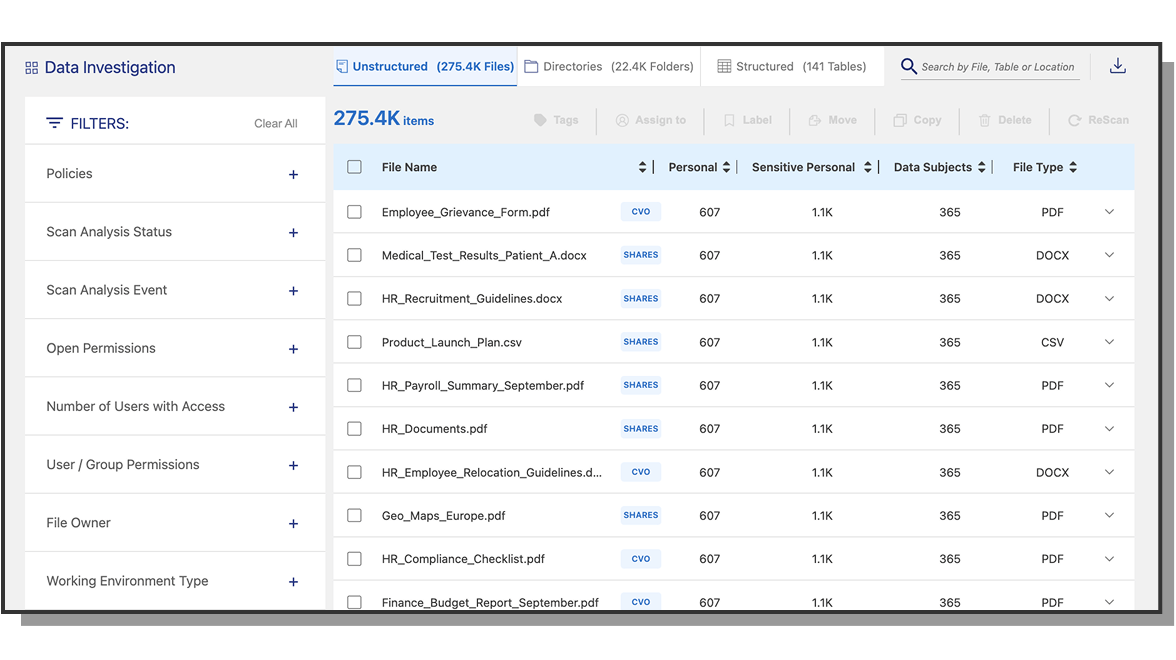Click the magnifier icon in search bar
This screenshot has width=1176, height=660.
(908, 66)
